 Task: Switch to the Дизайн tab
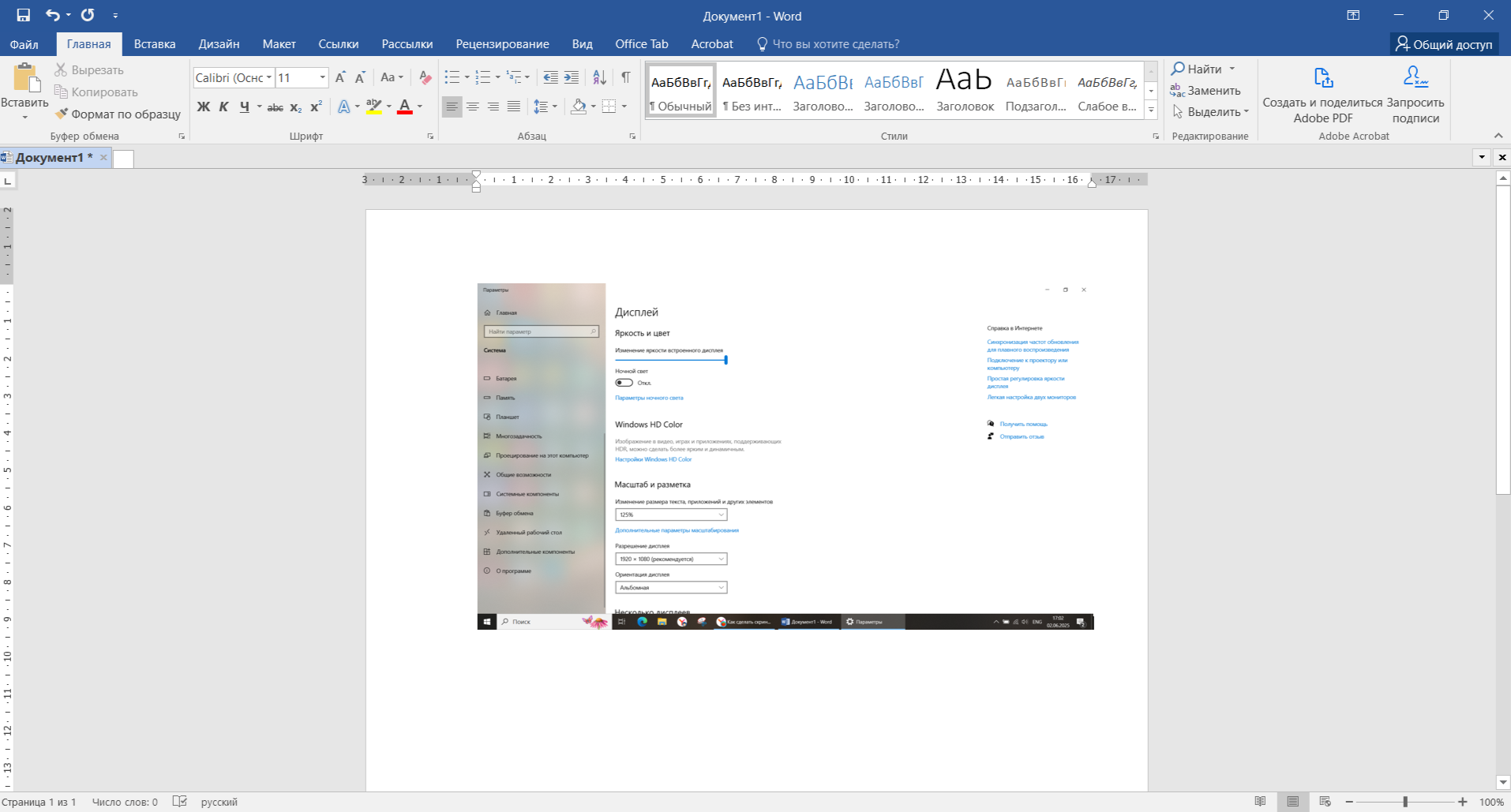pyautogui.click(x=219, y=44)
